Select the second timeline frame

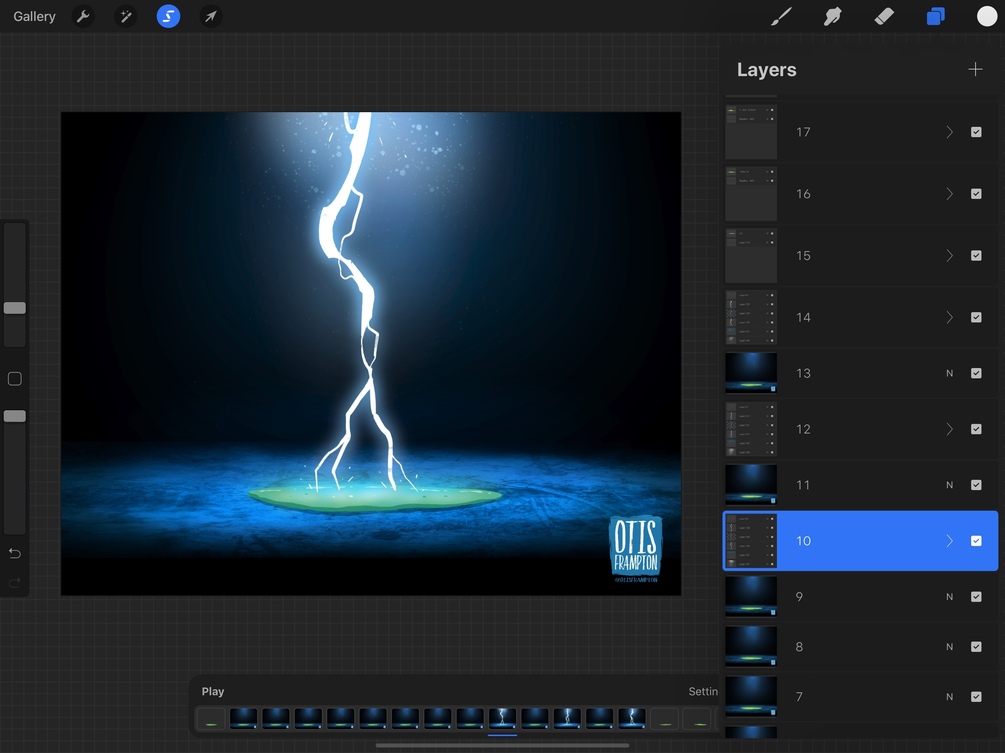click(x=243, y=718)
